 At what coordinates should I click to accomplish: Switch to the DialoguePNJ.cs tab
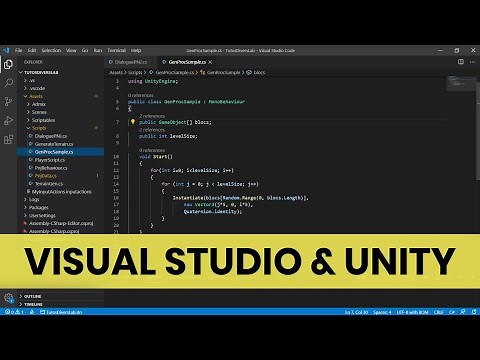point(131,62)
